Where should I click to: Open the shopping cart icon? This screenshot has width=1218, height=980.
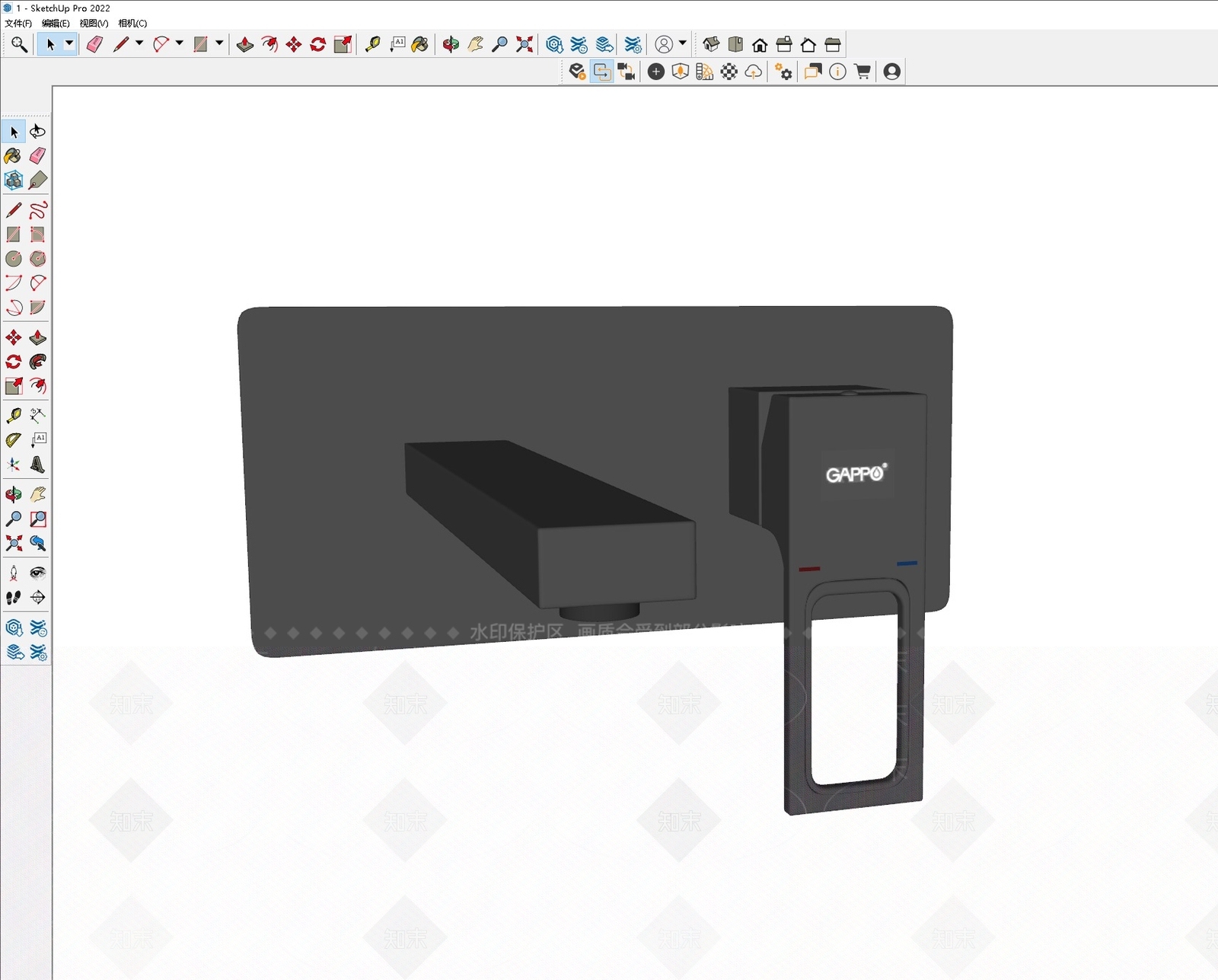[x=862, y=72]
